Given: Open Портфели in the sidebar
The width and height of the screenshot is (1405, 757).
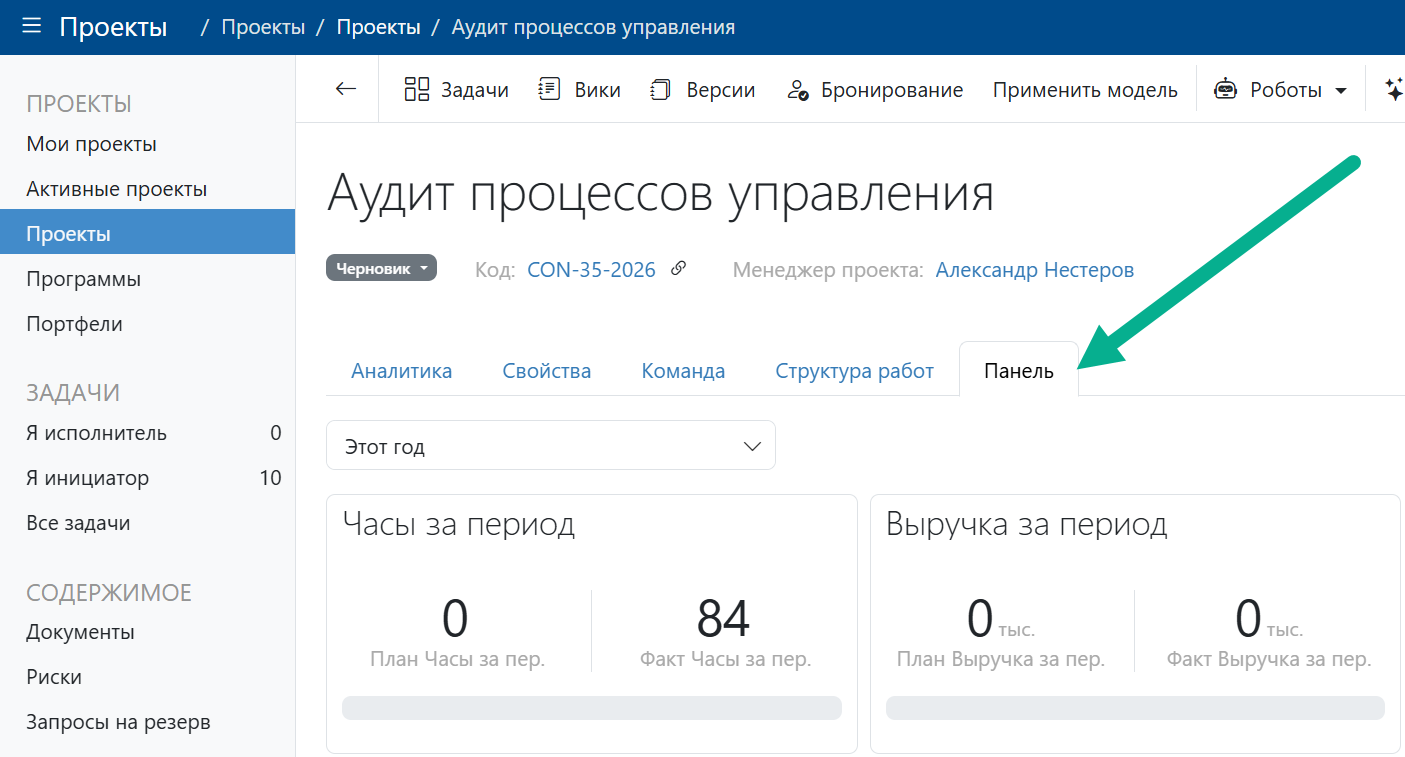Looking at the screenshot, I should point(147,324).
